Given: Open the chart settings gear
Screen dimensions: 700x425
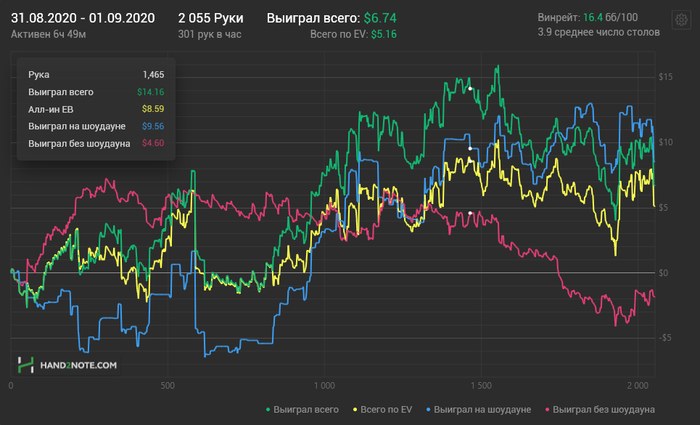Looking at the screenshot, I should tap(682, 20).
